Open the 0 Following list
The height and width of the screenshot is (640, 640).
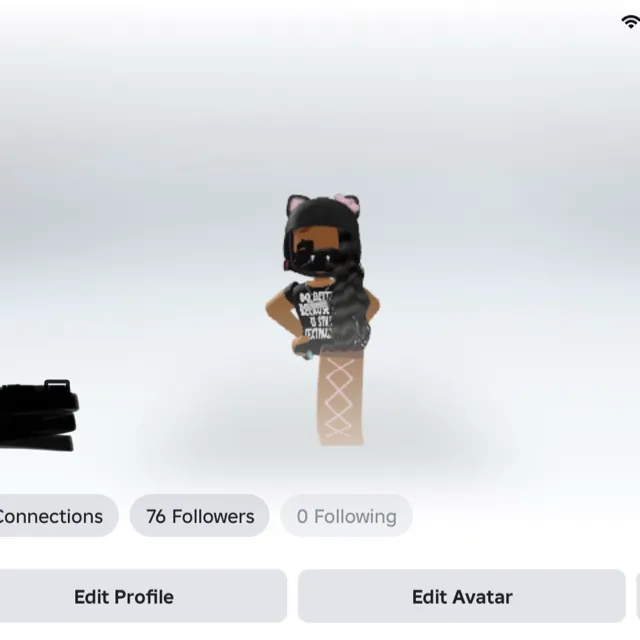(x=347, y=516)
